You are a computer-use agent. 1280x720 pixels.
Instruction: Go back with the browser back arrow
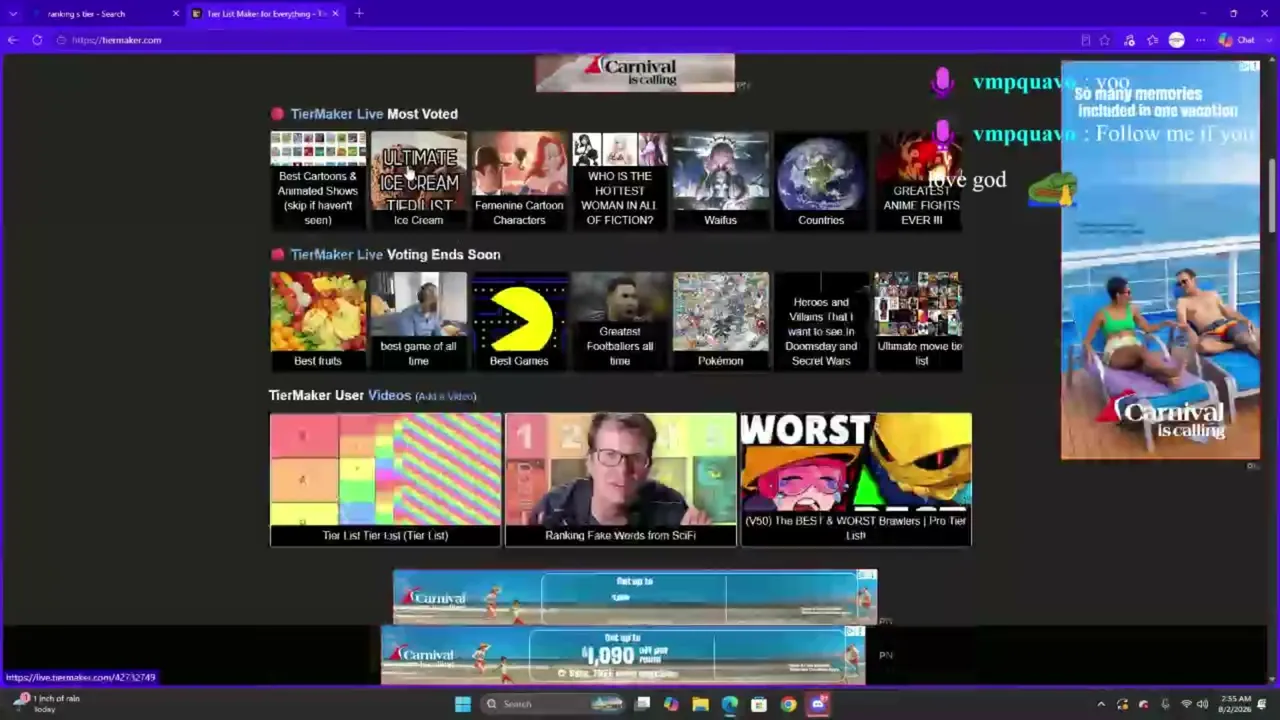12,40
